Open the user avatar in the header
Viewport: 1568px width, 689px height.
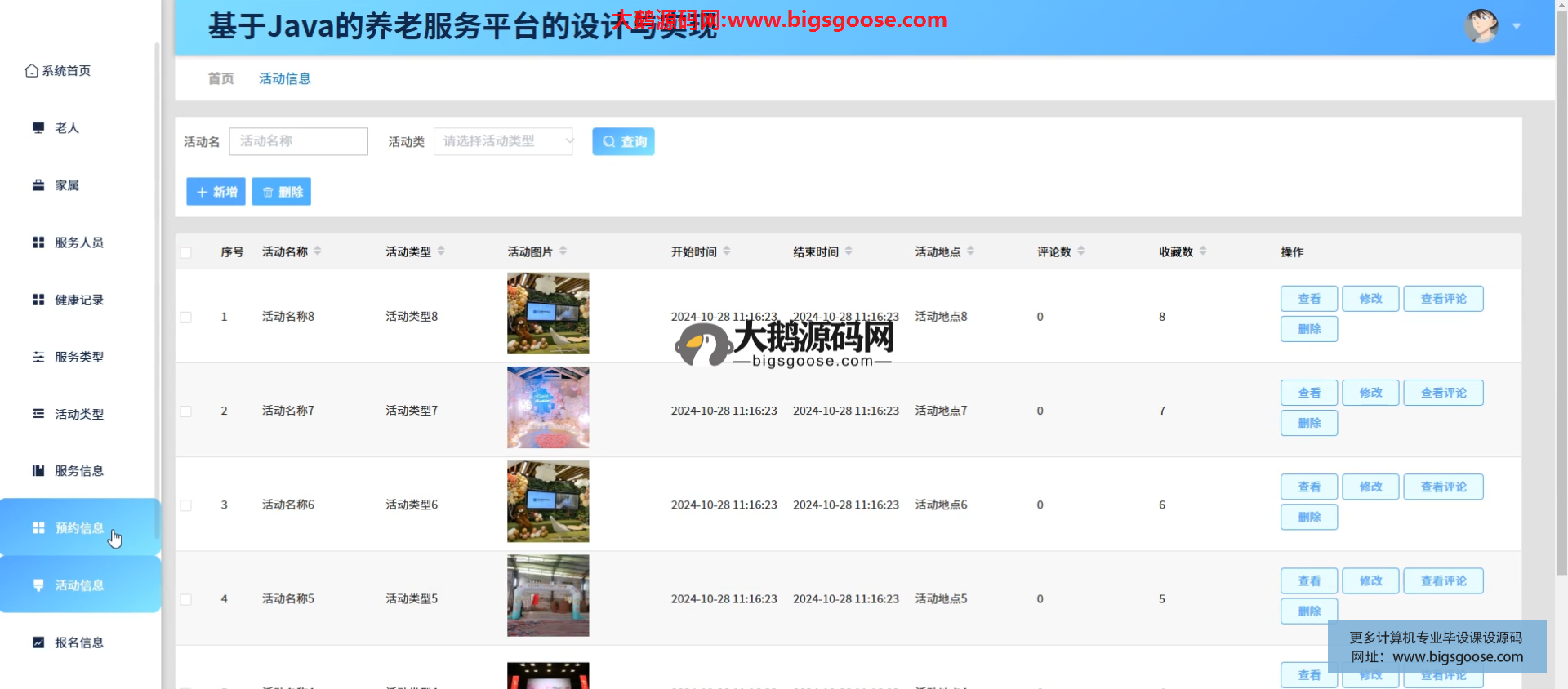coord(1481,26)
